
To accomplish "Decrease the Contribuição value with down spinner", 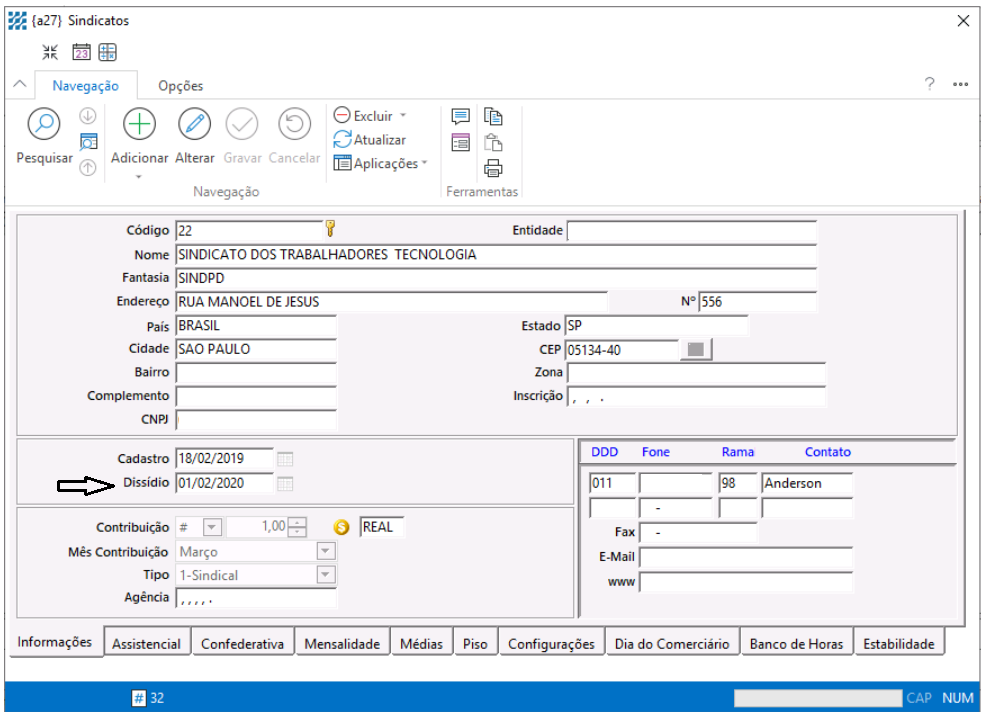I will (298, 532).
